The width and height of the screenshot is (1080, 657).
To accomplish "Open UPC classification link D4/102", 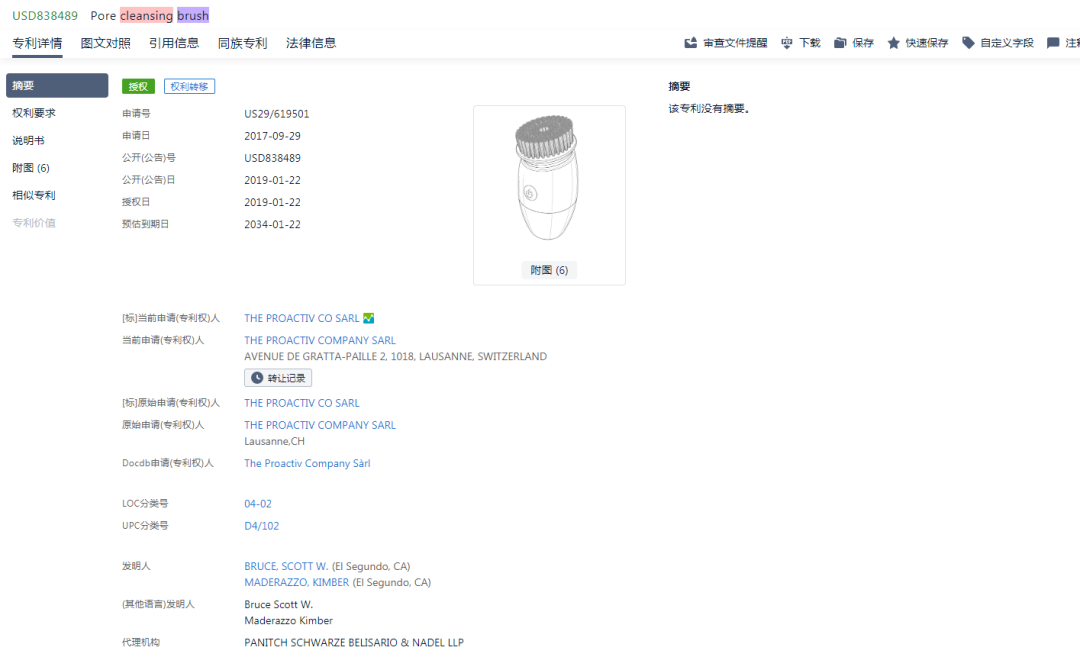I will (262, 525).
